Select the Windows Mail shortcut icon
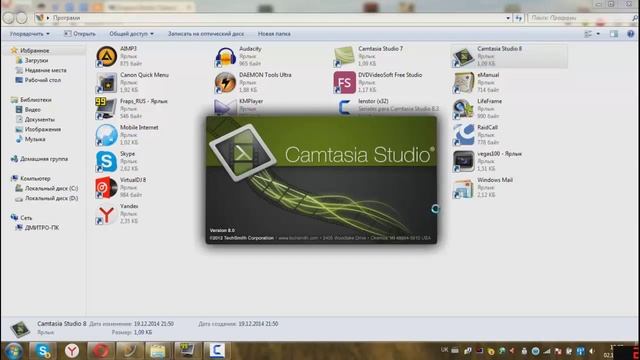The width and height of the screenshot is (640, 360). pos(463,189)
